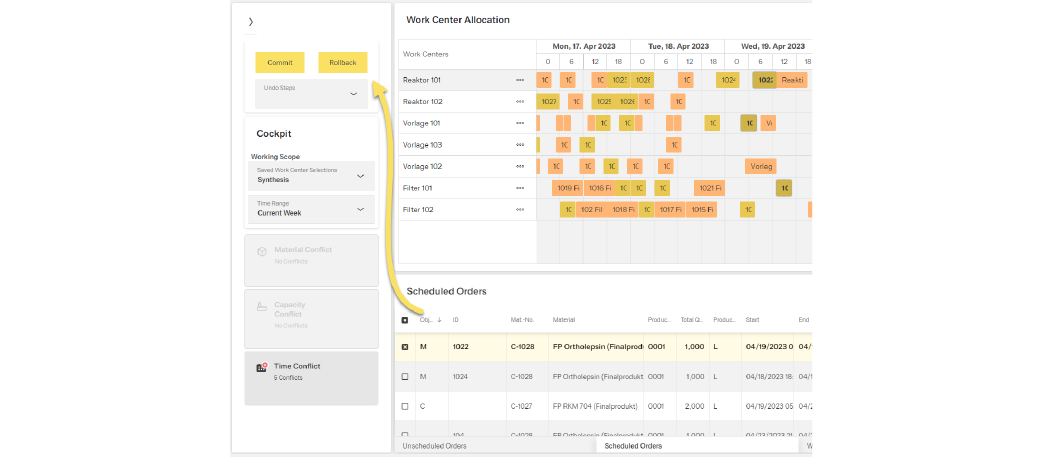Toggle the select-all checkbox in Scheduled Orders header
This screenshot has width=1042, height=457.
pyautogui.click(x=405, y=321)
